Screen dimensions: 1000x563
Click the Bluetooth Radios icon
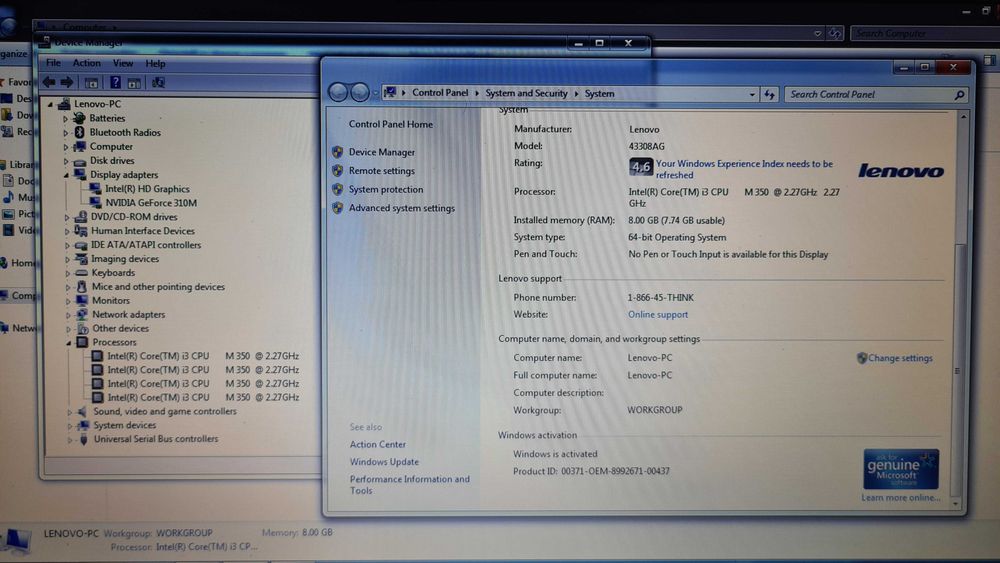coord(80,132)
